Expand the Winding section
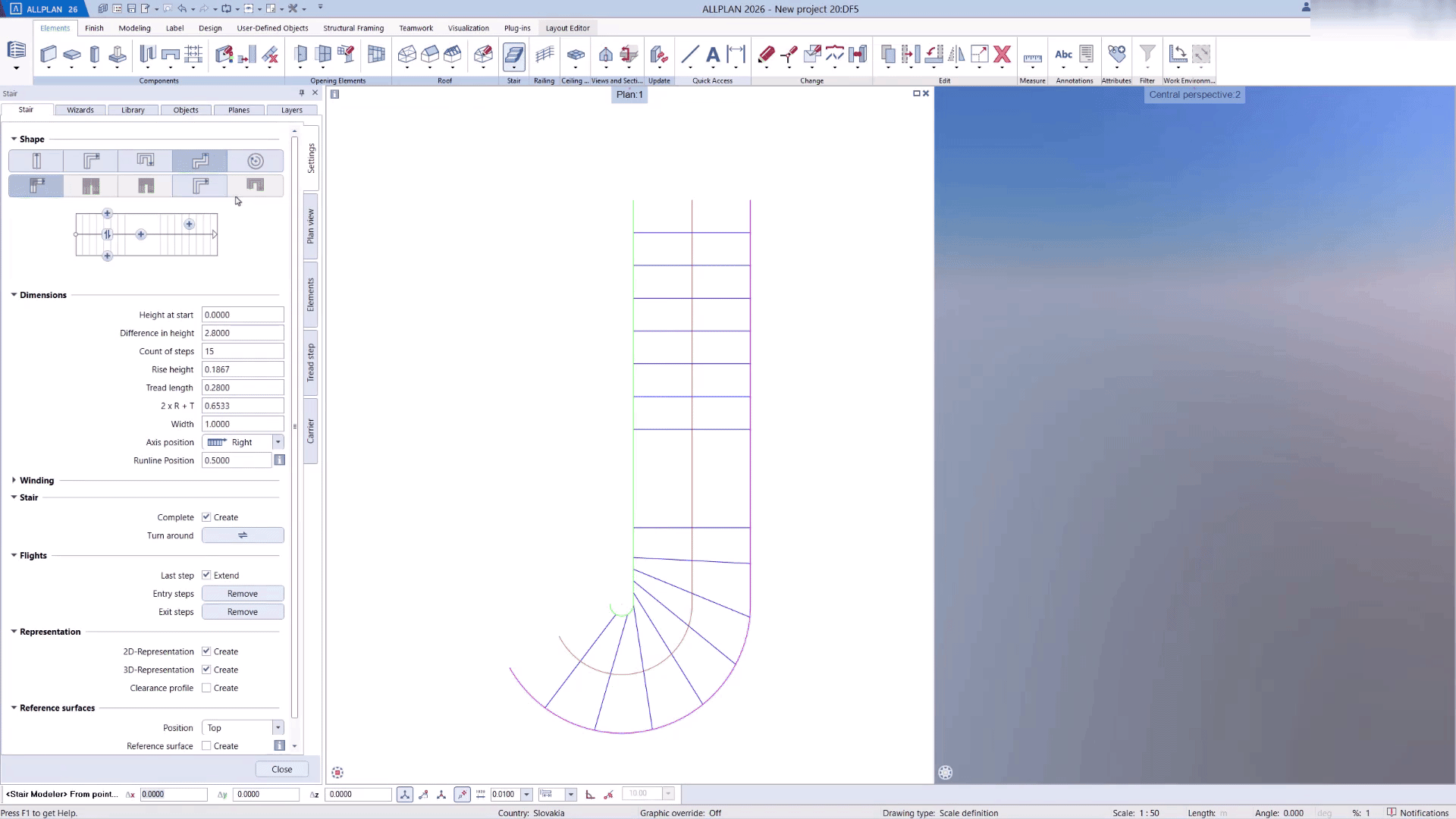The width and height of the screenshot is (1456, 819). [x=14, y=480]
